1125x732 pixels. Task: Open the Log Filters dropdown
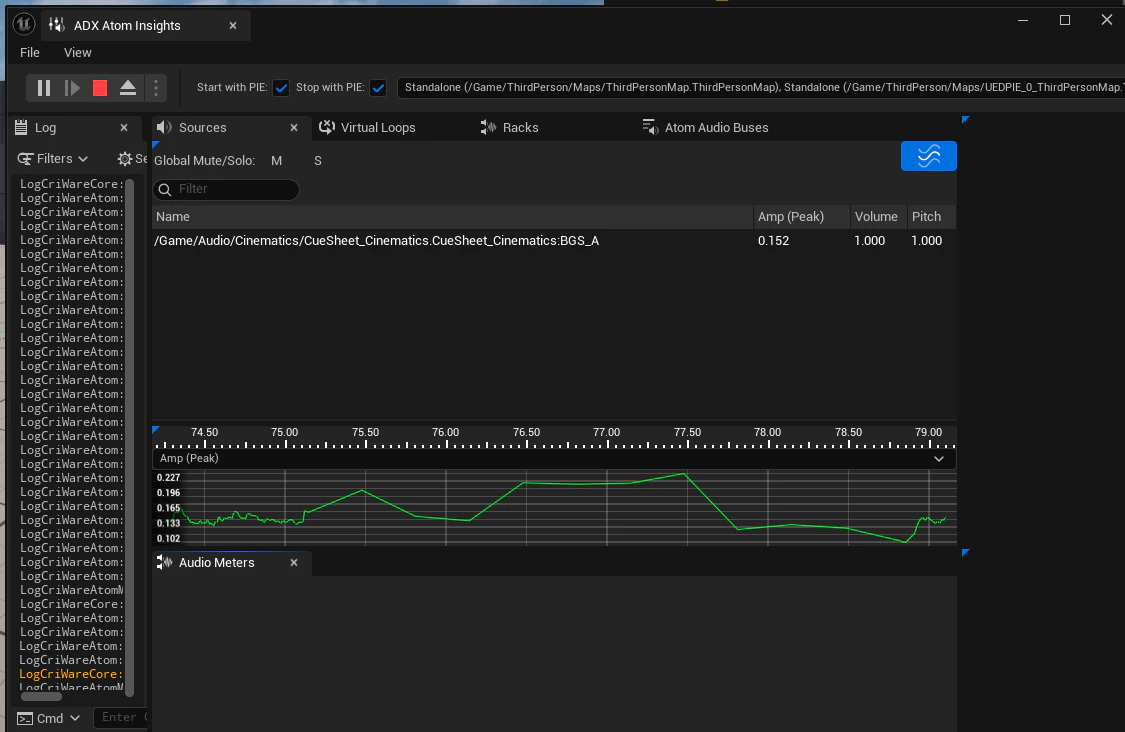(52, 159)
